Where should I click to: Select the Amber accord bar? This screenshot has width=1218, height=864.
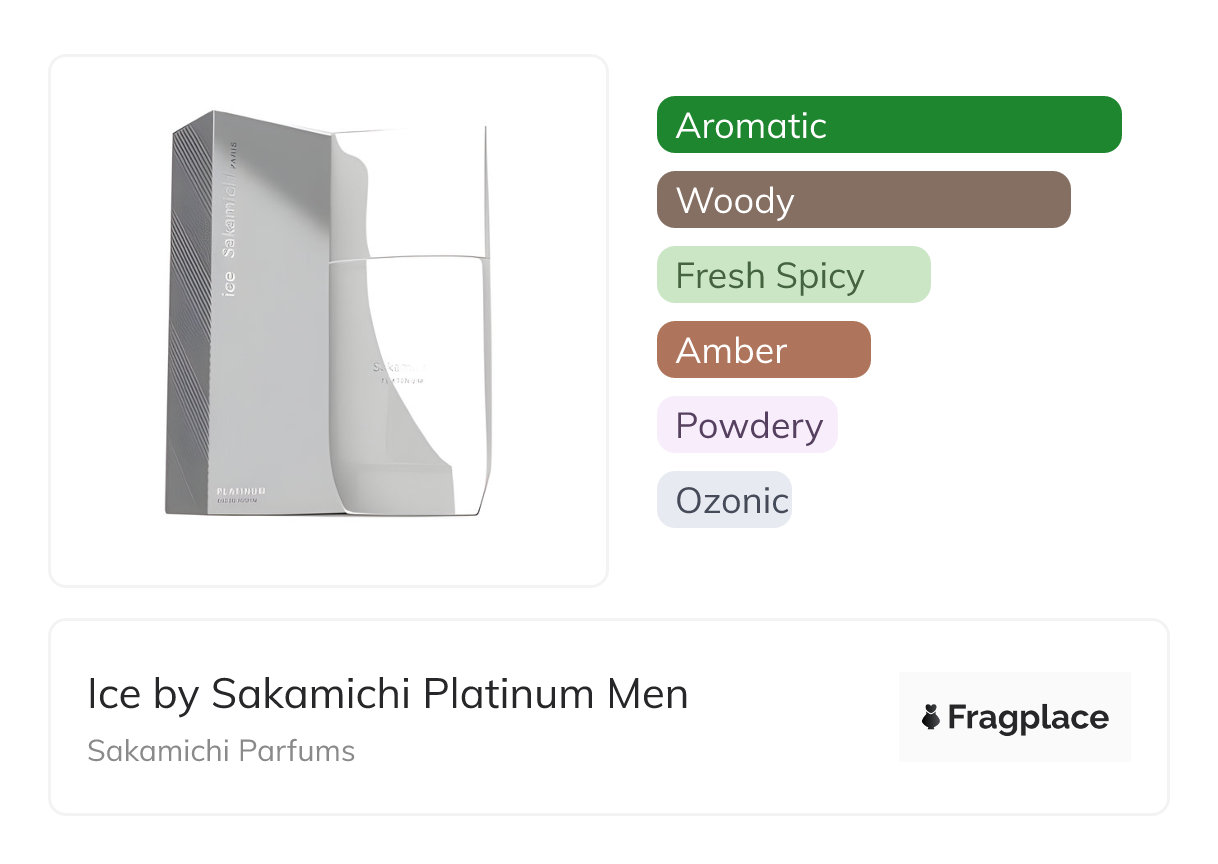coord(763,350)
